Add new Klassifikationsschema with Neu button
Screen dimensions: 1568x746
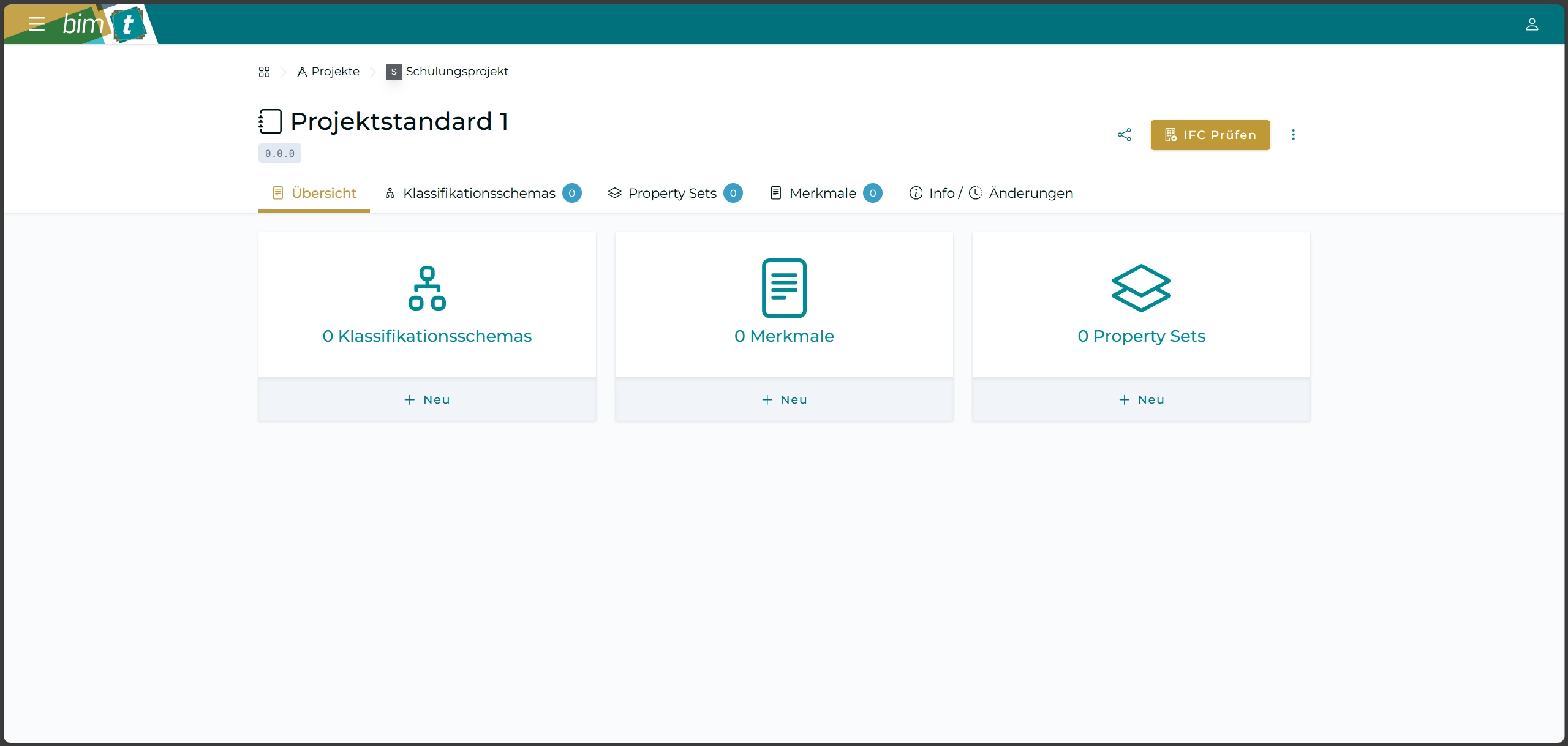(427, 399)
